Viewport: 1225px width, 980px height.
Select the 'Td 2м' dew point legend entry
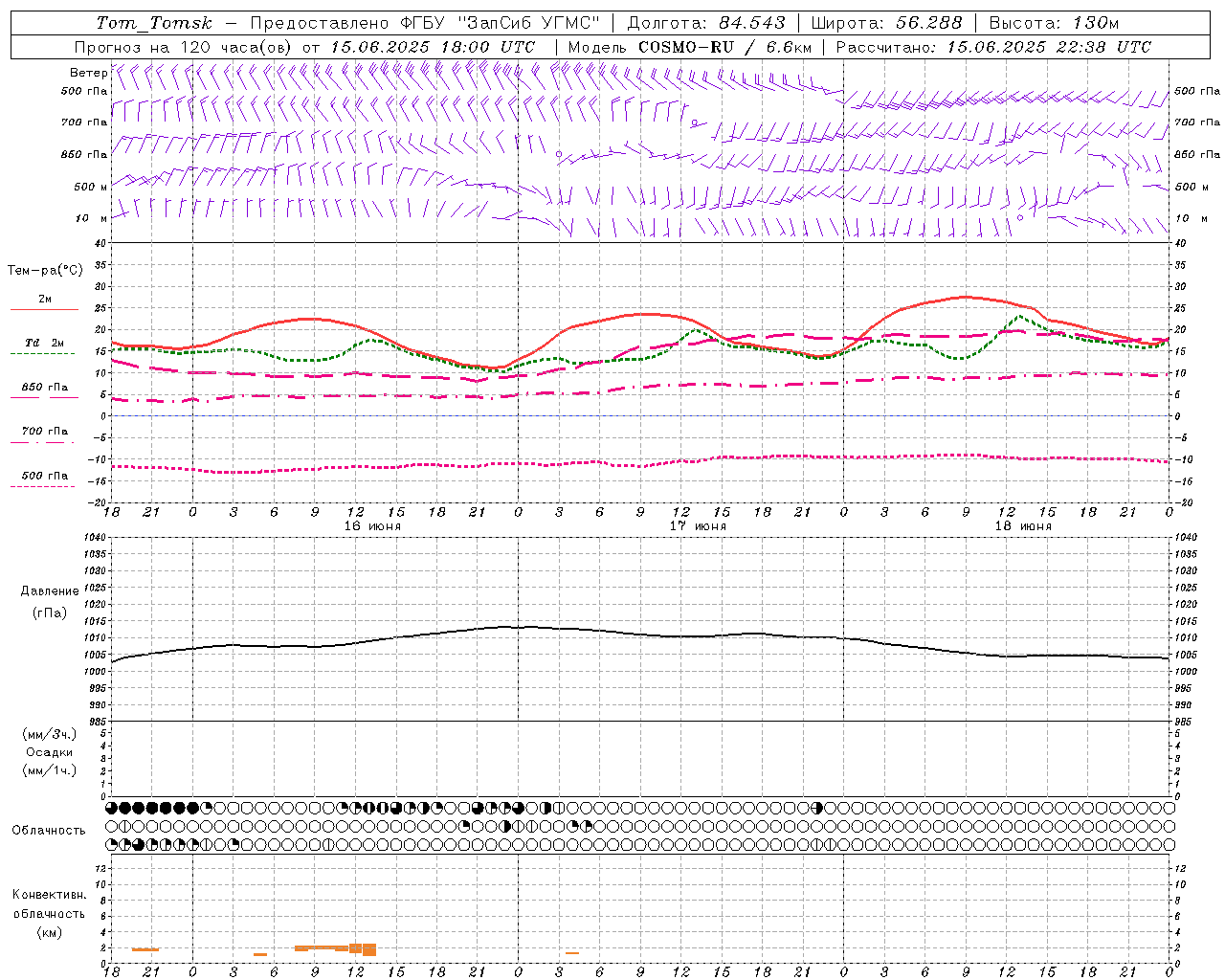[45, 343]
